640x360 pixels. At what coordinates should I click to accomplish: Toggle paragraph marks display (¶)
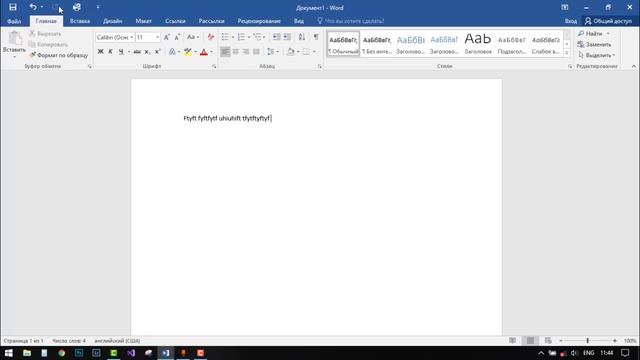(x=316, y=37)
